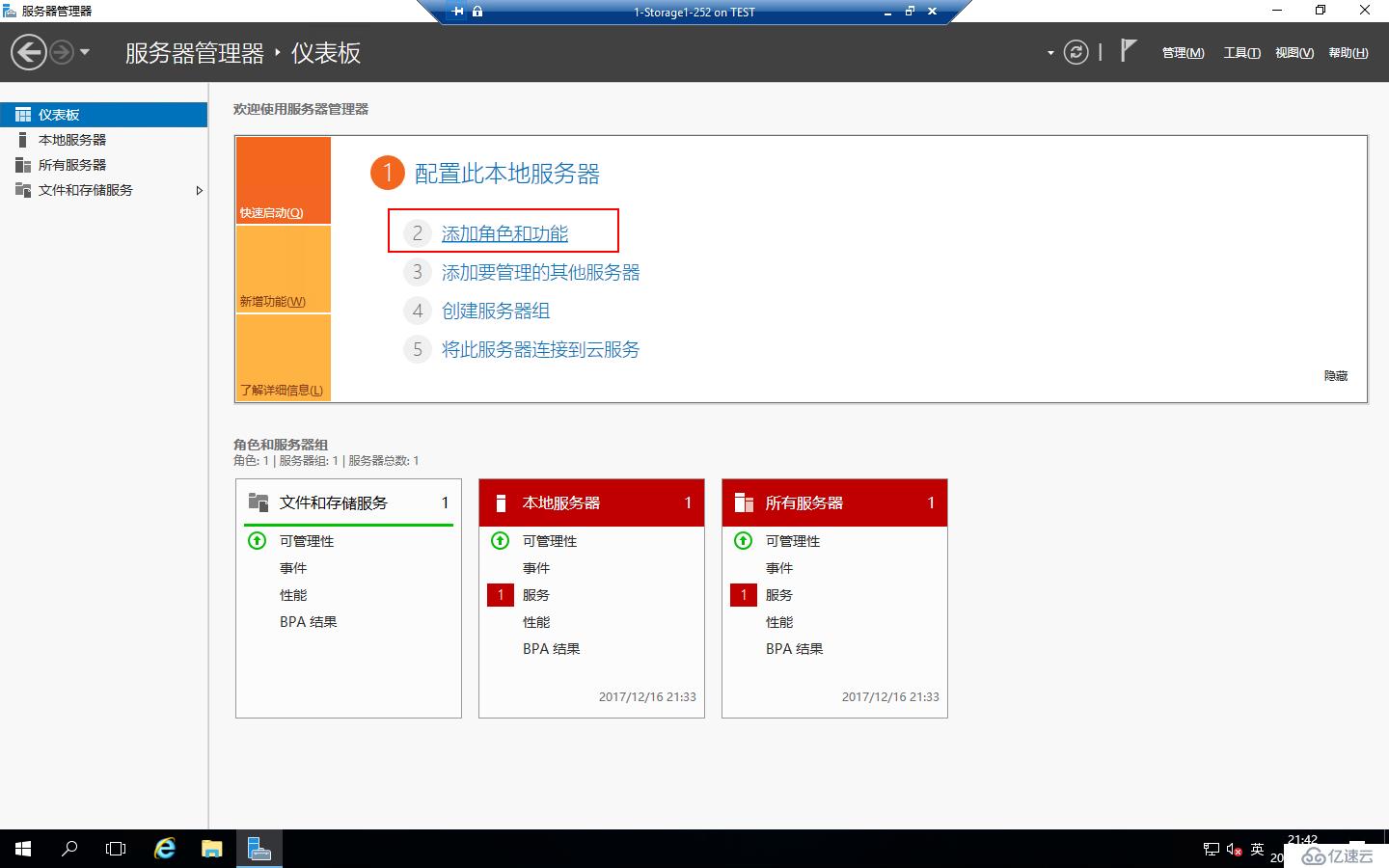This screenshot has width=1389, height=868.
Task: Open Task View on the taskbar
Action: 116,849
